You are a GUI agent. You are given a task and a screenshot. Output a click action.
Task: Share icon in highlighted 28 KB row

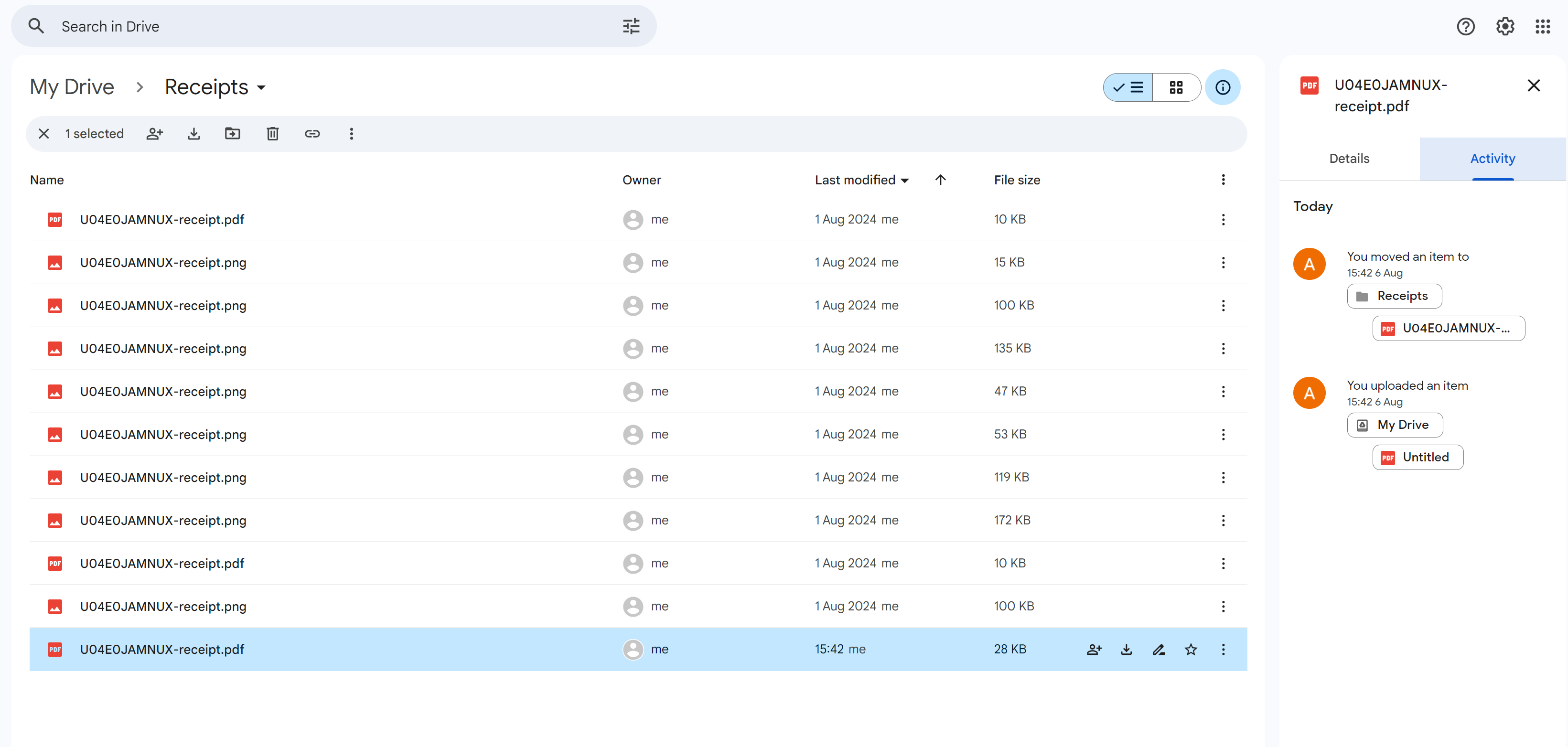pos(1094,650)
